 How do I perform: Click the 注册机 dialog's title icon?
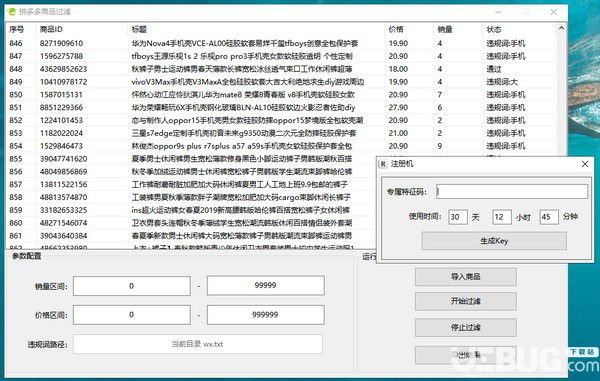coord(383,164)
